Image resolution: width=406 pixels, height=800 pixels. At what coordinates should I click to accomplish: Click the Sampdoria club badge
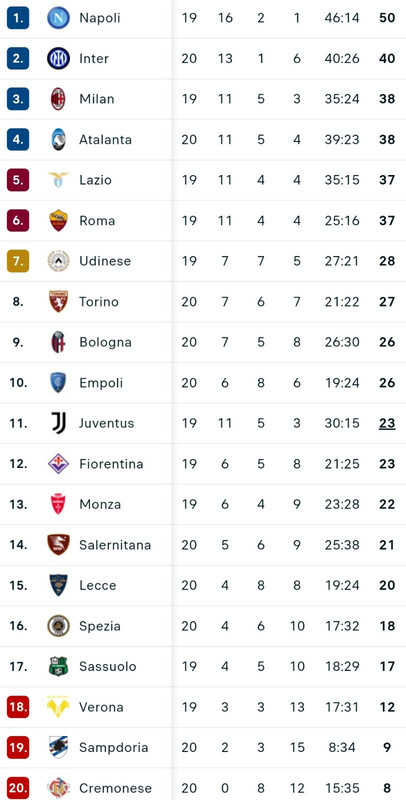(x=59, y=747)
